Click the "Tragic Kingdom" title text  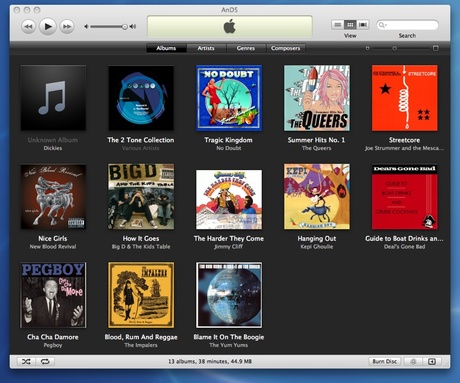(x=228, y=140)
